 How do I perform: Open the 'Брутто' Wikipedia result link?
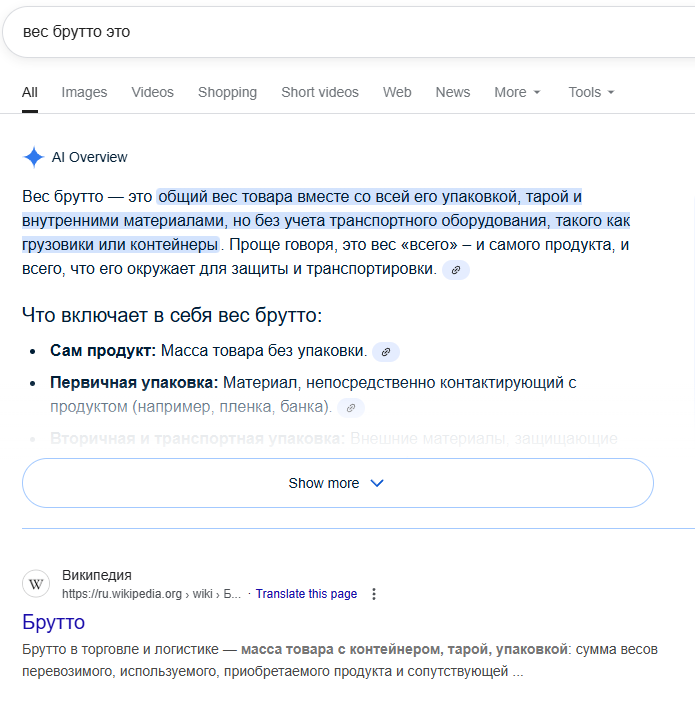click(x=53, y=622)
